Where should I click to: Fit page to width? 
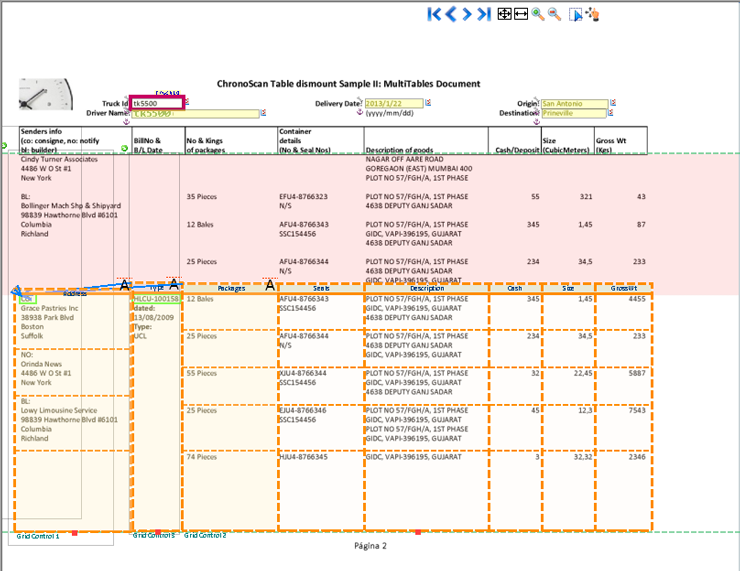pyautogui.click(x=521, y=14)
